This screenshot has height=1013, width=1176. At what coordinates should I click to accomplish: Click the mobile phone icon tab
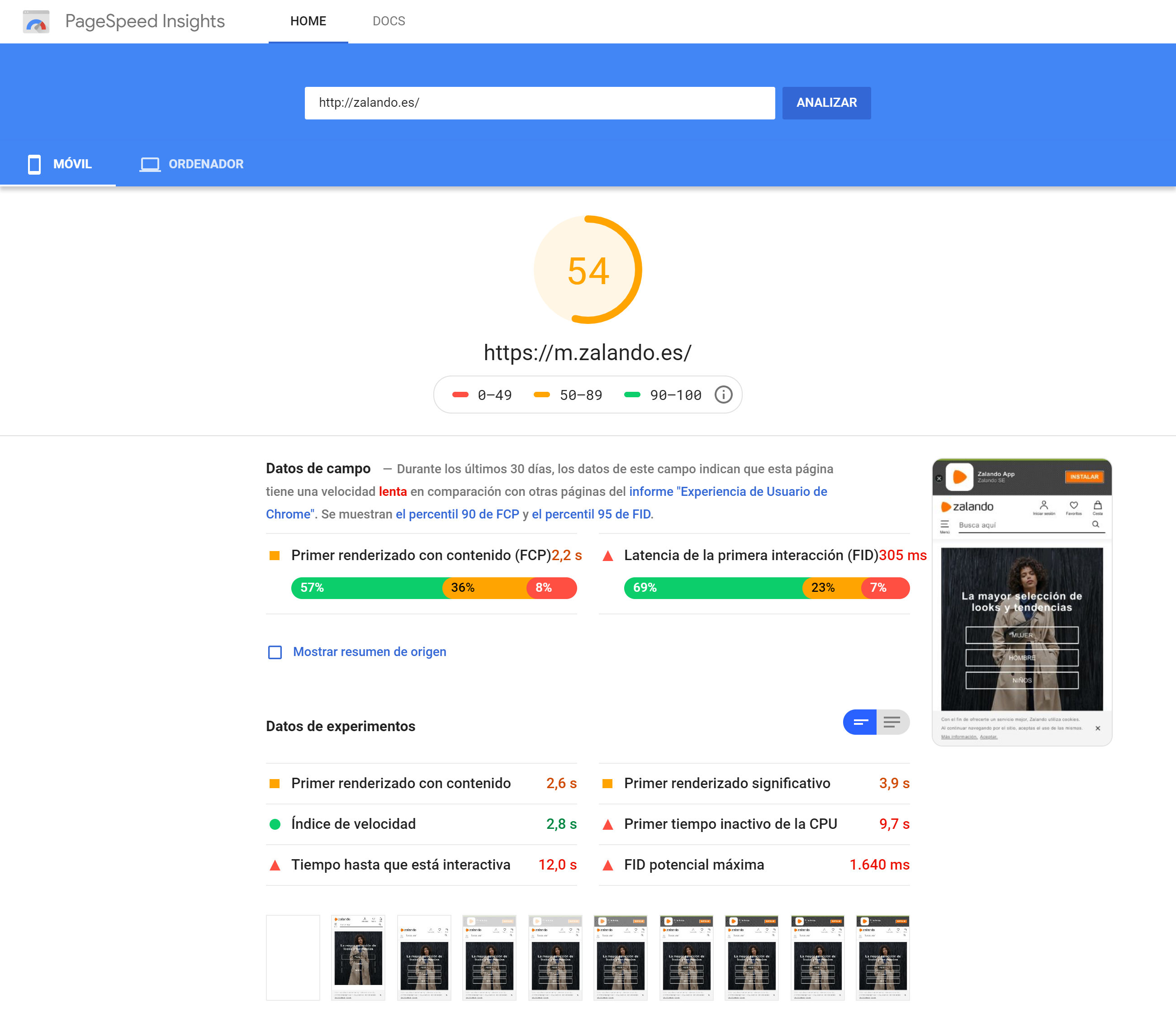[34, 164]
